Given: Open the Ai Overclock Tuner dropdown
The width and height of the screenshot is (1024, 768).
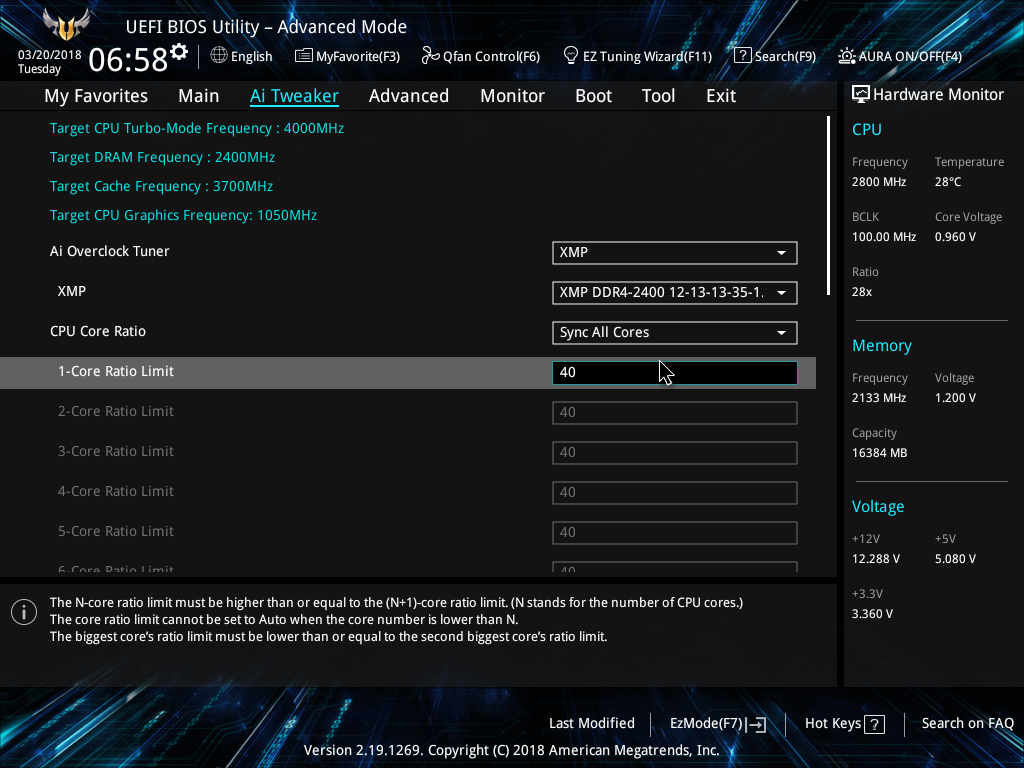Looking at the screenshot, I should pos(675,253).
